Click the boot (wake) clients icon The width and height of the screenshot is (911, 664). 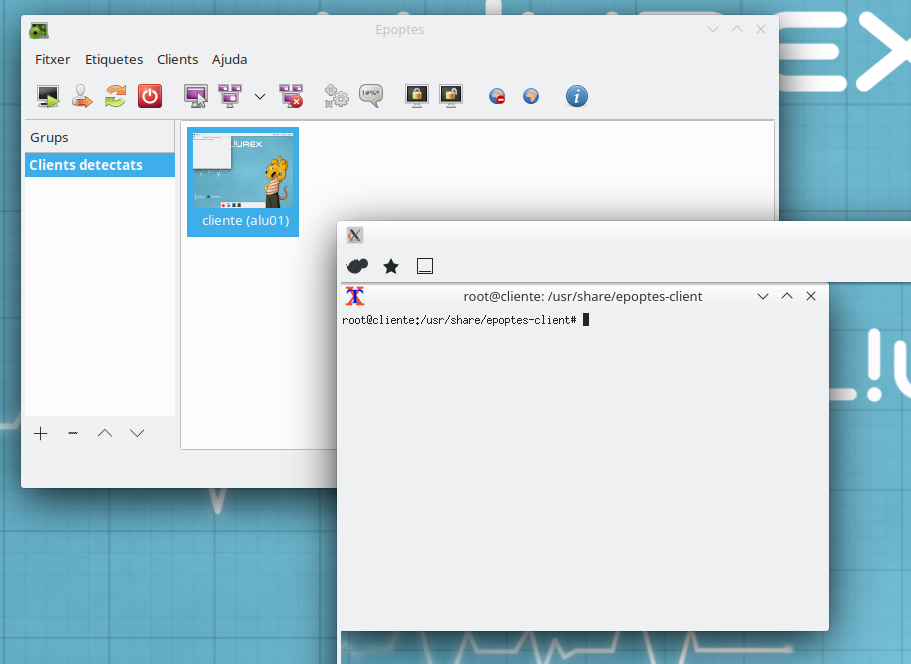click(48, 96)
